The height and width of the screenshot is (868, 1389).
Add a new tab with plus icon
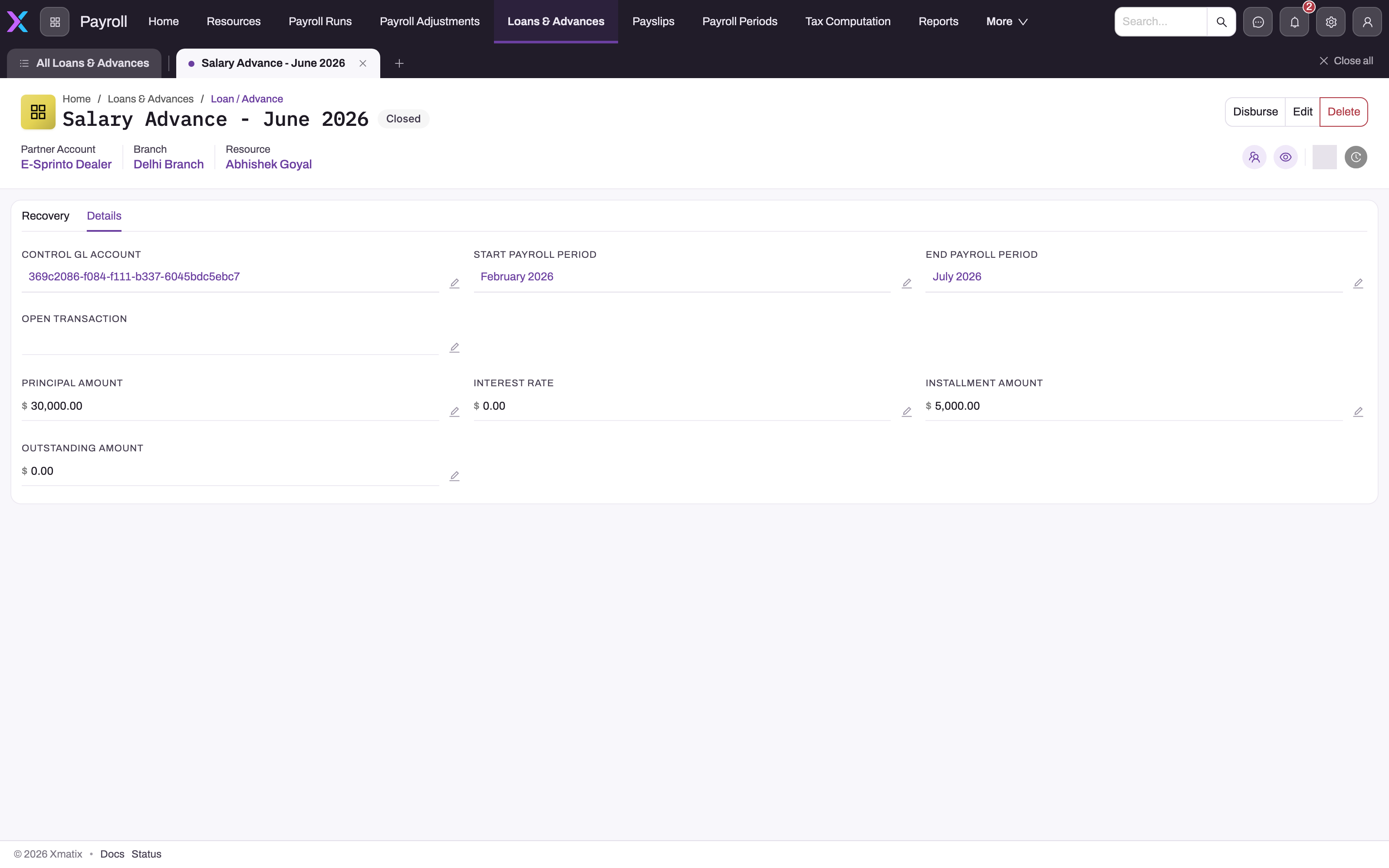[399, 63]
